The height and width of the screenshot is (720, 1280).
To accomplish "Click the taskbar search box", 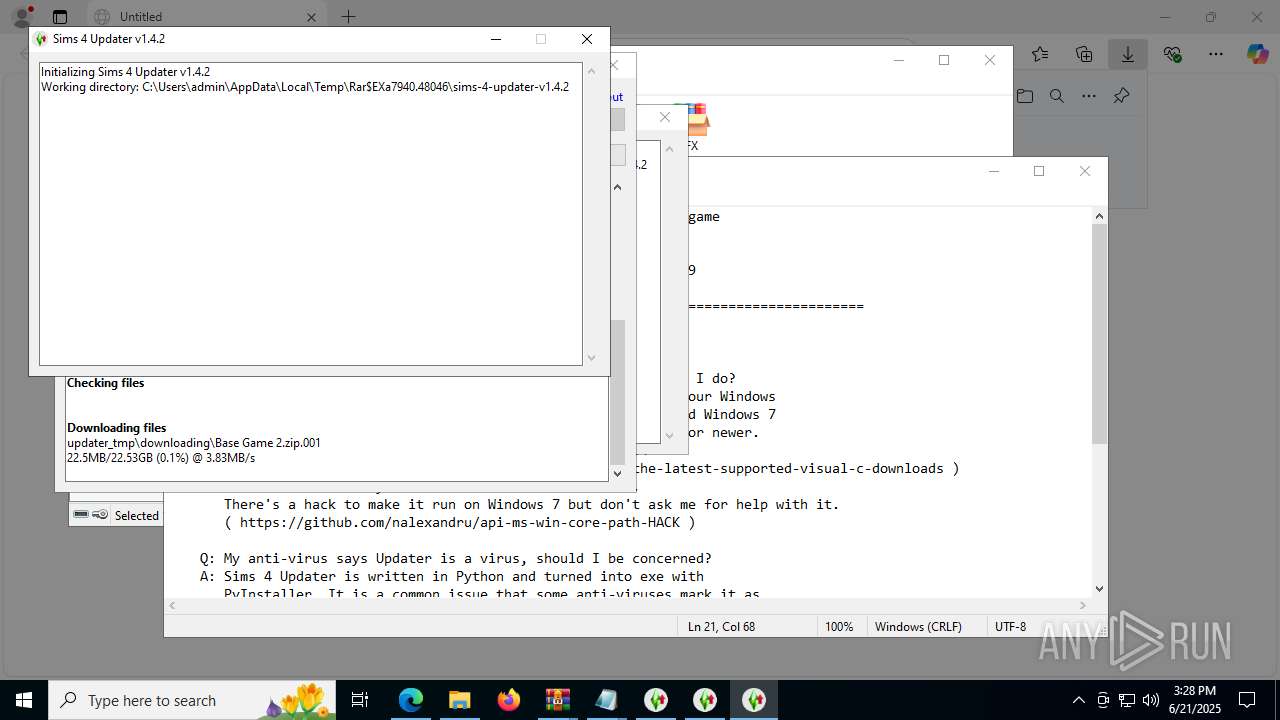I will 192,700.
